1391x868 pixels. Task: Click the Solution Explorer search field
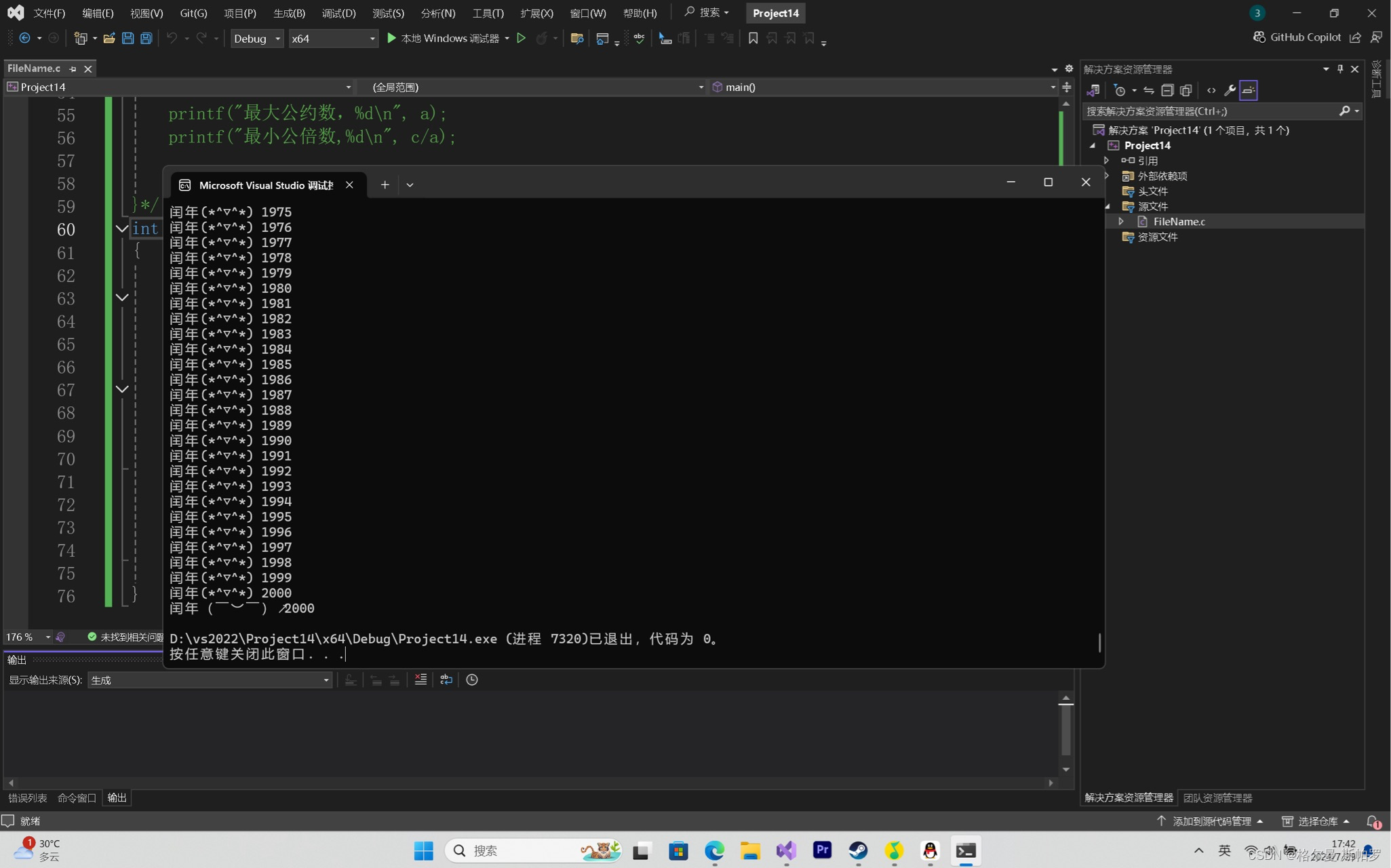click(1211, 111)
